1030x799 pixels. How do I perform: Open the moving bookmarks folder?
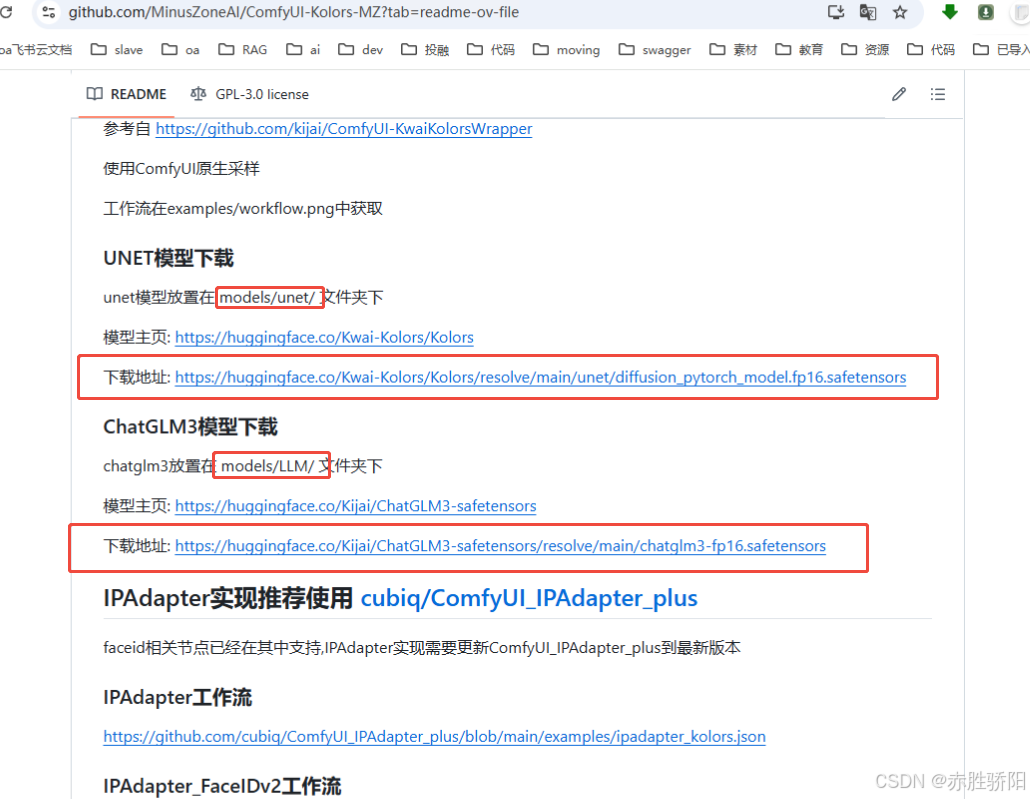(567, 50)
